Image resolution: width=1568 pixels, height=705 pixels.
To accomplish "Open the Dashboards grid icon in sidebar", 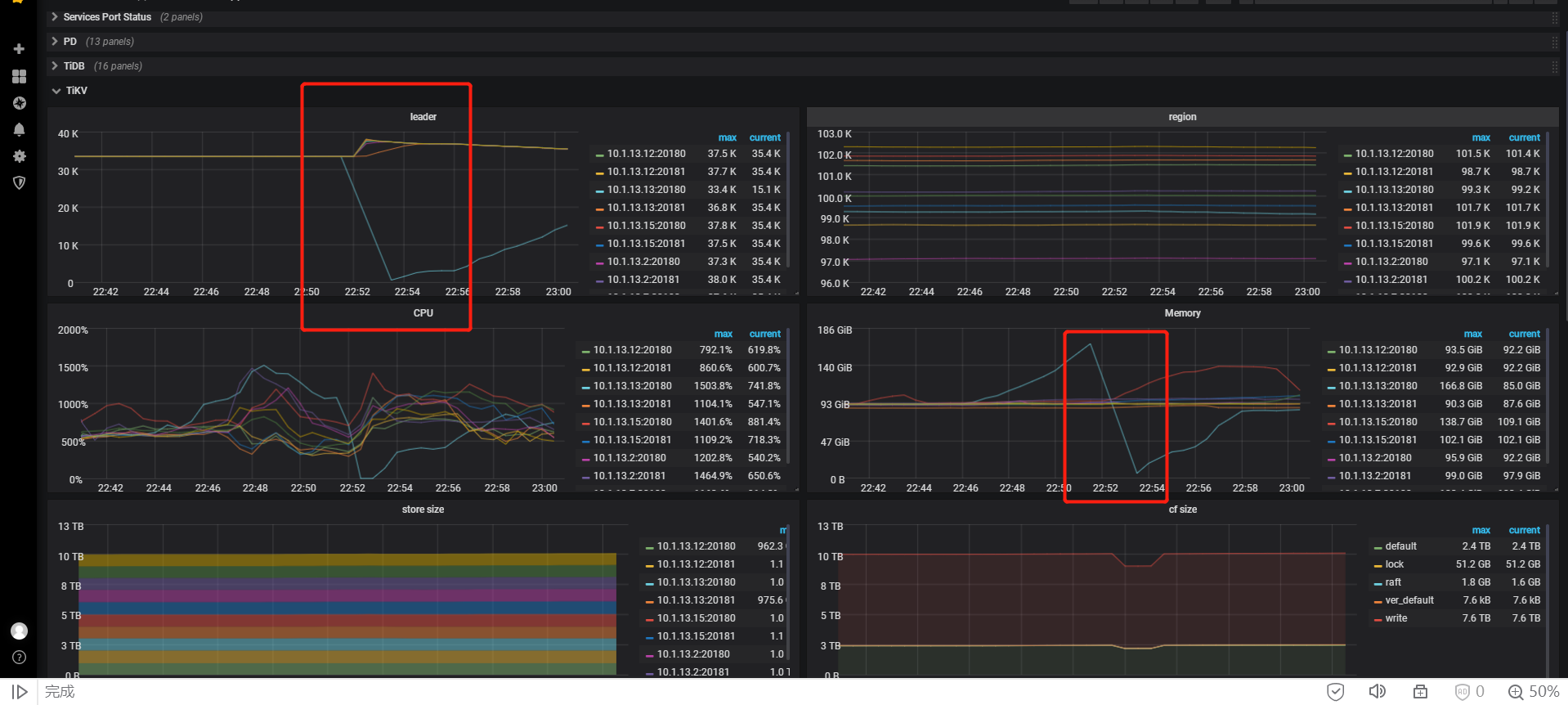I will tap(19, 76).
